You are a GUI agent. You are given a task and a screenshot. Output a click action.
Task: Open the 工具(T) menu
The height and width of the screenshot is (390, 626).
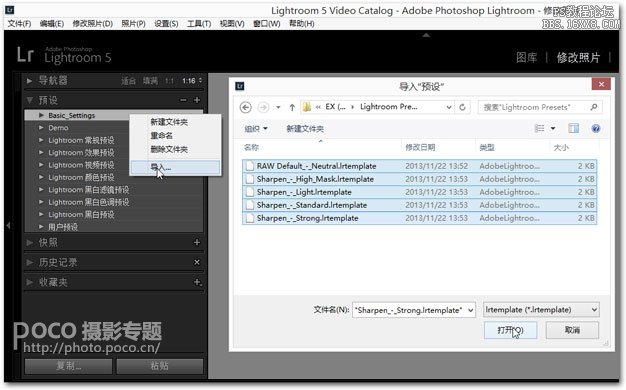point(199,24)
